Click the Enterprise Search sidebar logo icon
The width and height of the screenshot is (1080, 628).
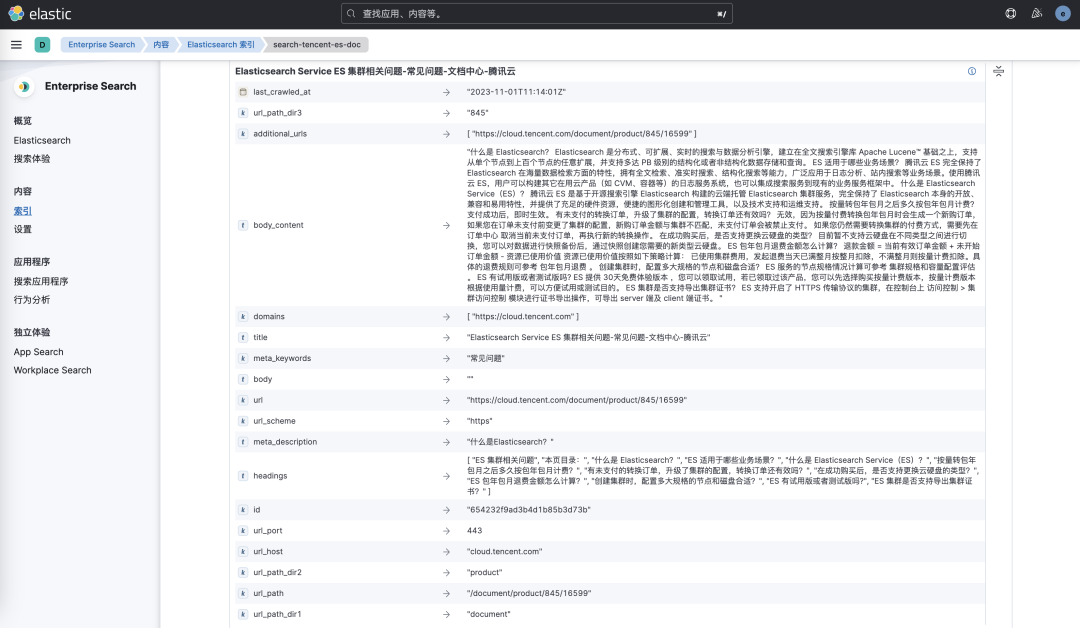pos(24,86)
